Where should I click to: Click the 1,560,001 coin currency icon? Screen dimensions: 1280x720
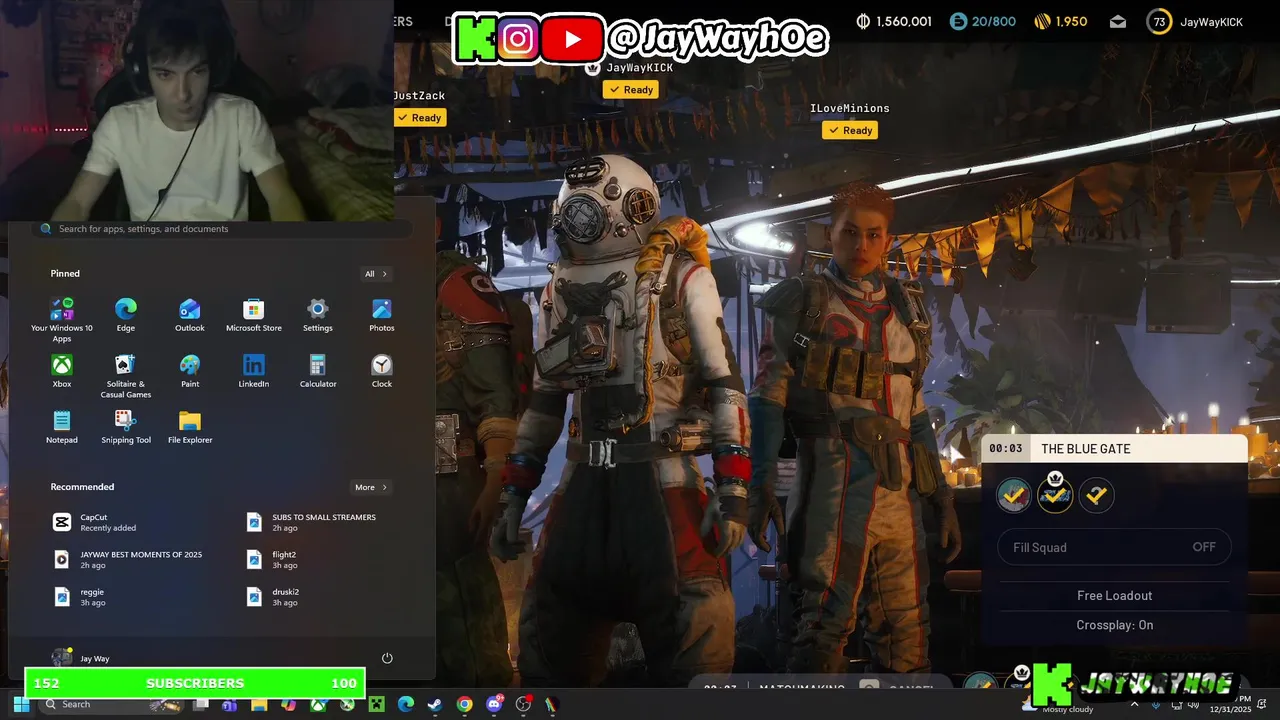point(864,22)
